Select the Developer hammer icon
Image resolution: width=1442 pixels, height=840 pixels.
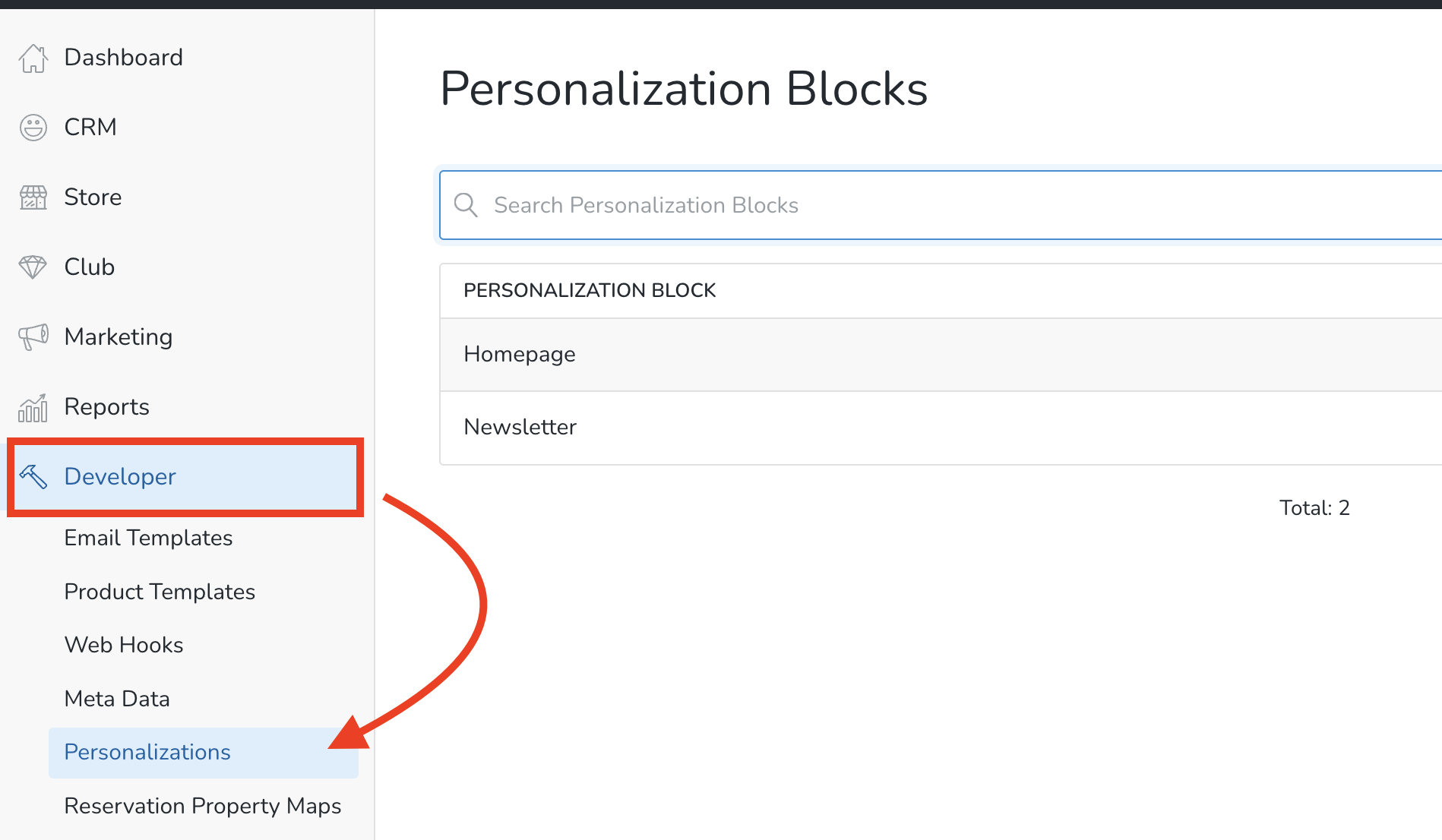pos(33,476)
